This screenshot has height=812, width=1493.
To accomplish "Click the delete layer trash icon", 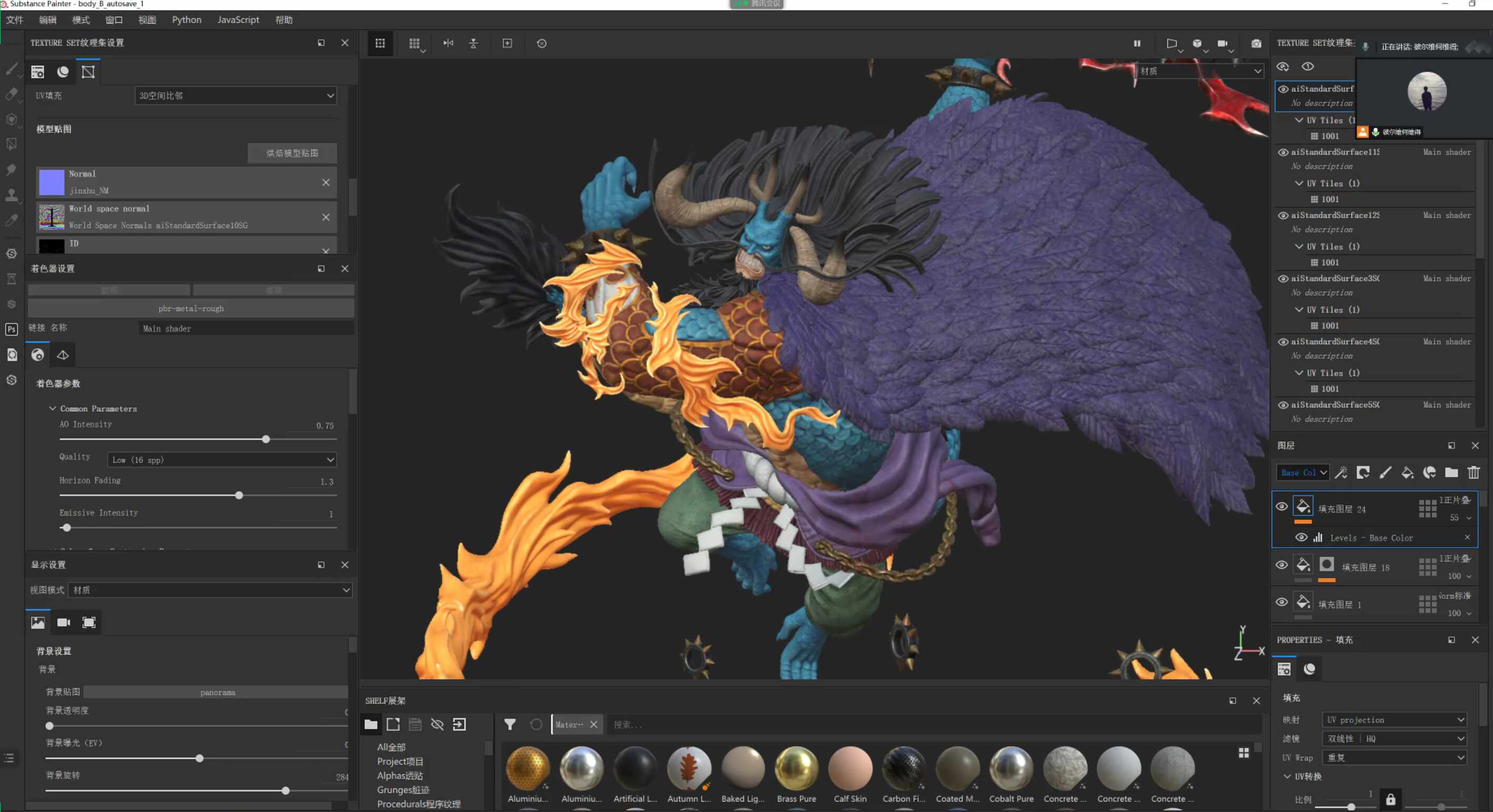I will (1474, 472).
